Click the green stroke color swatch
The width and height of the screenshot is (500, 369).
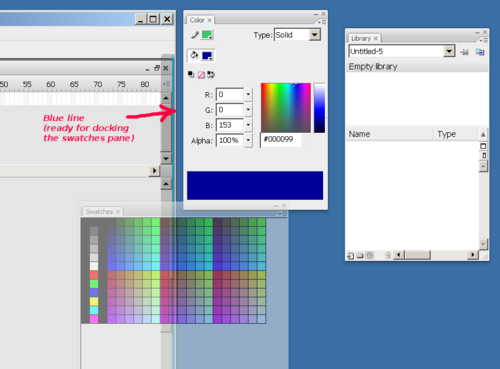pos(207,35)
